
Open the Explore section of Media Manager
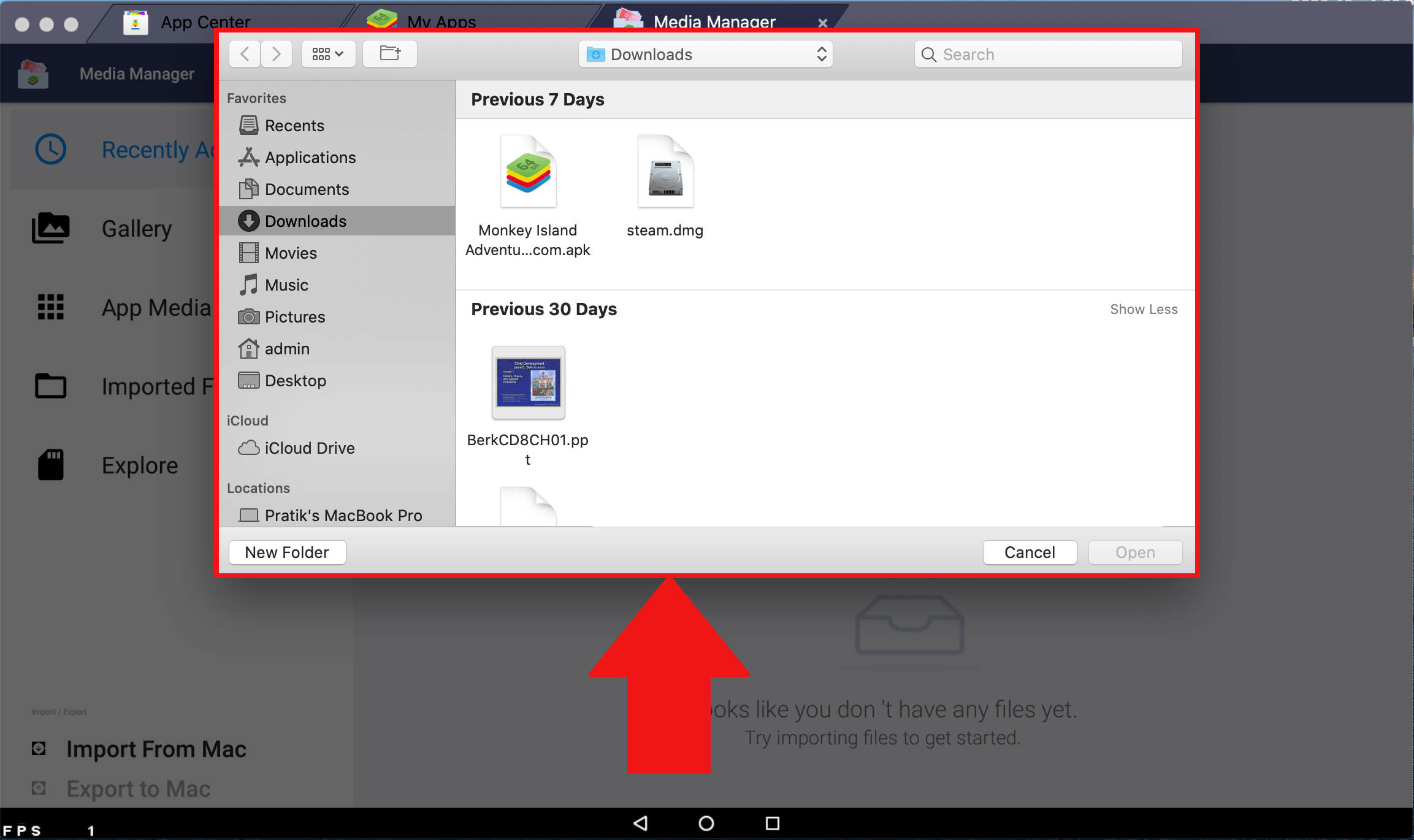click(x=140, y=465)
